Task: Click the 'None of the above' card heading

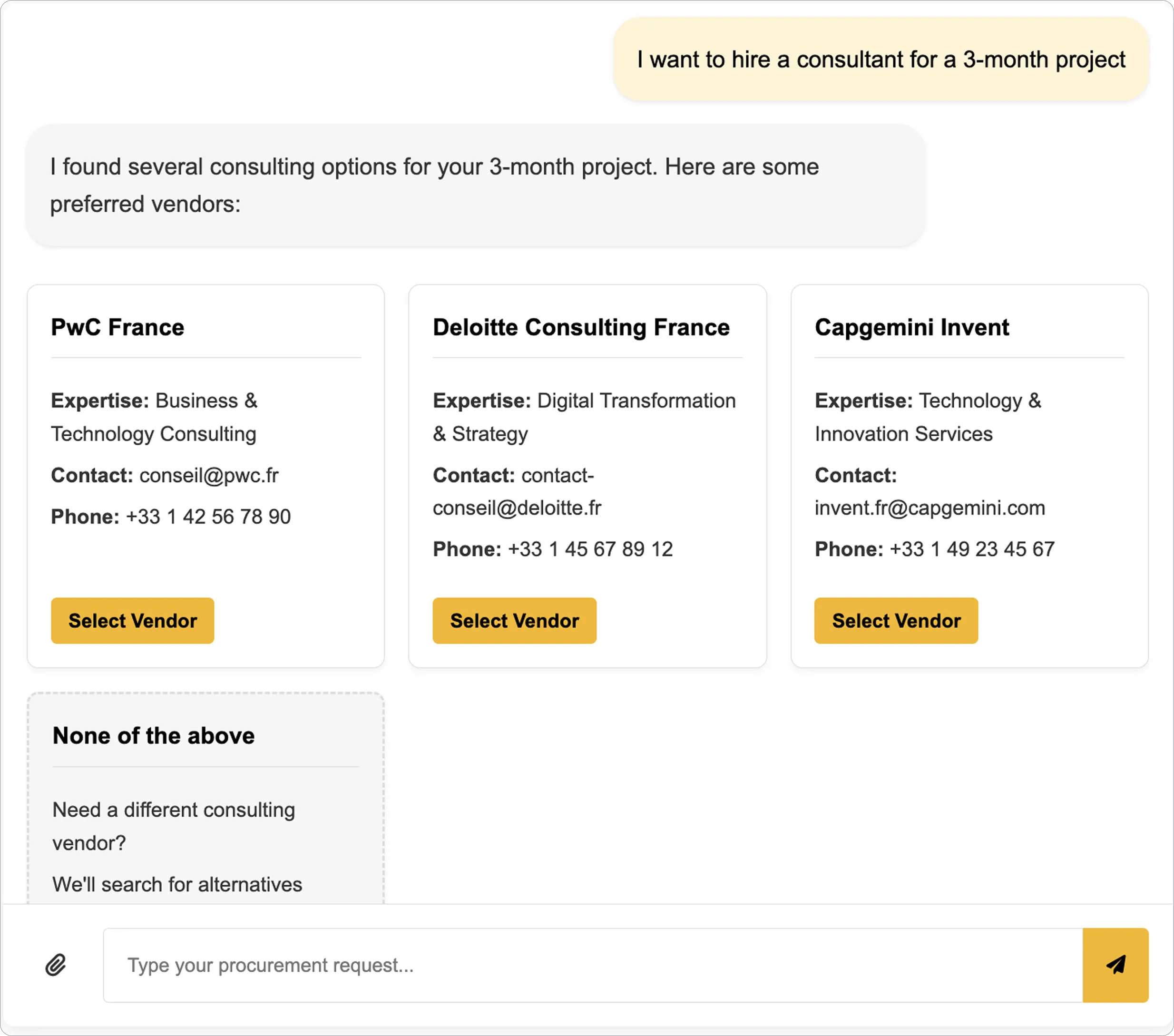Action: 153,736
